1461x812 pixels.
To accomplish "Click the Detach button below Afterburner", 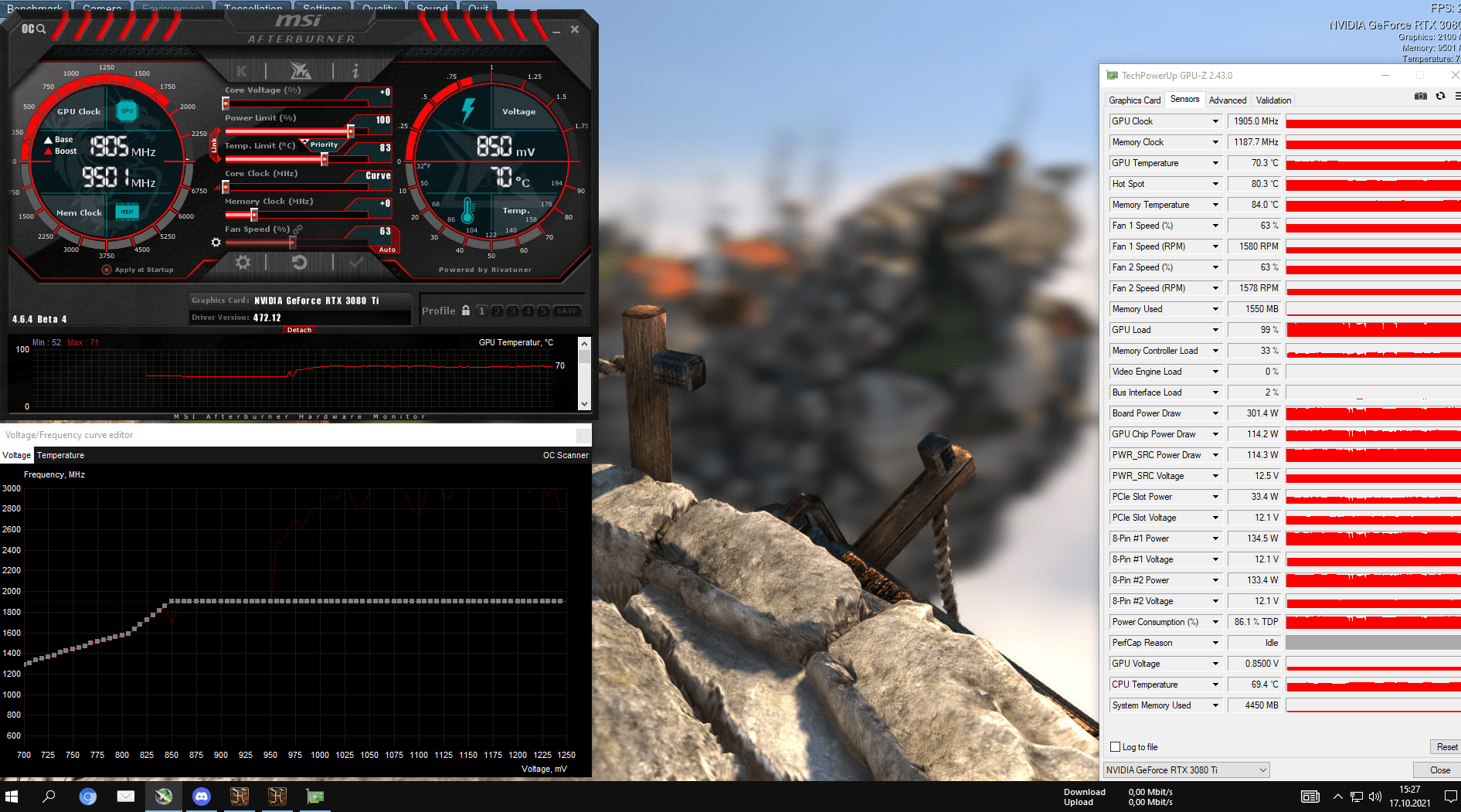I will (x=299, y=330).
